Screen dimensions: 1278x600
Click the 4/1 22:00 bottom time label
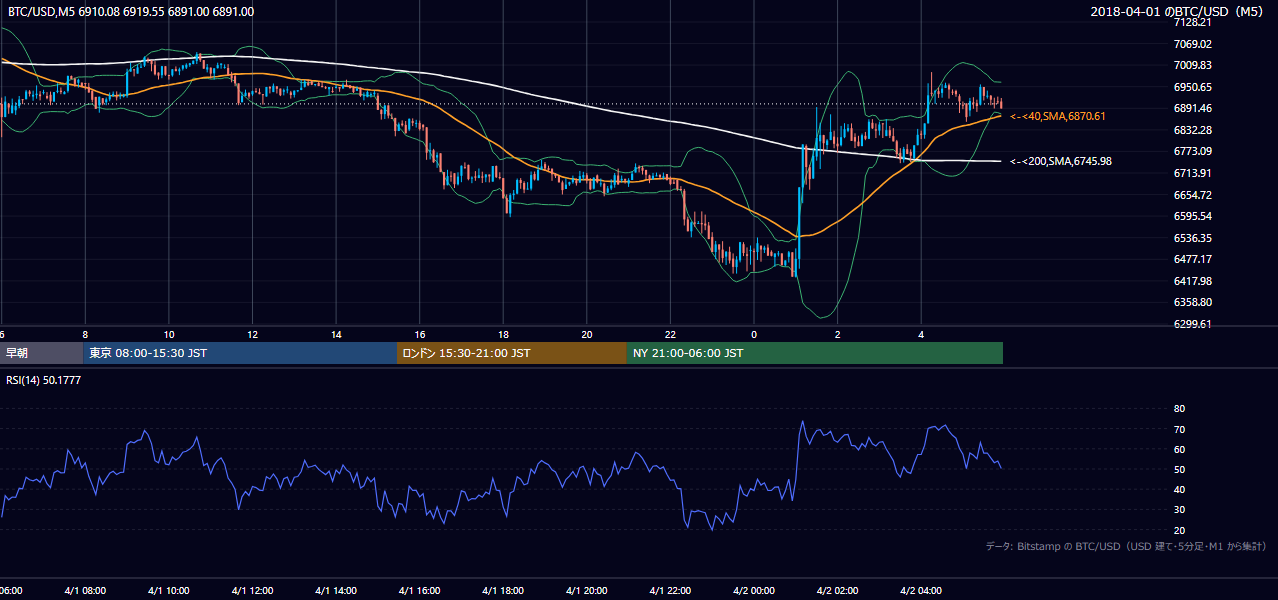click(670, 591)
